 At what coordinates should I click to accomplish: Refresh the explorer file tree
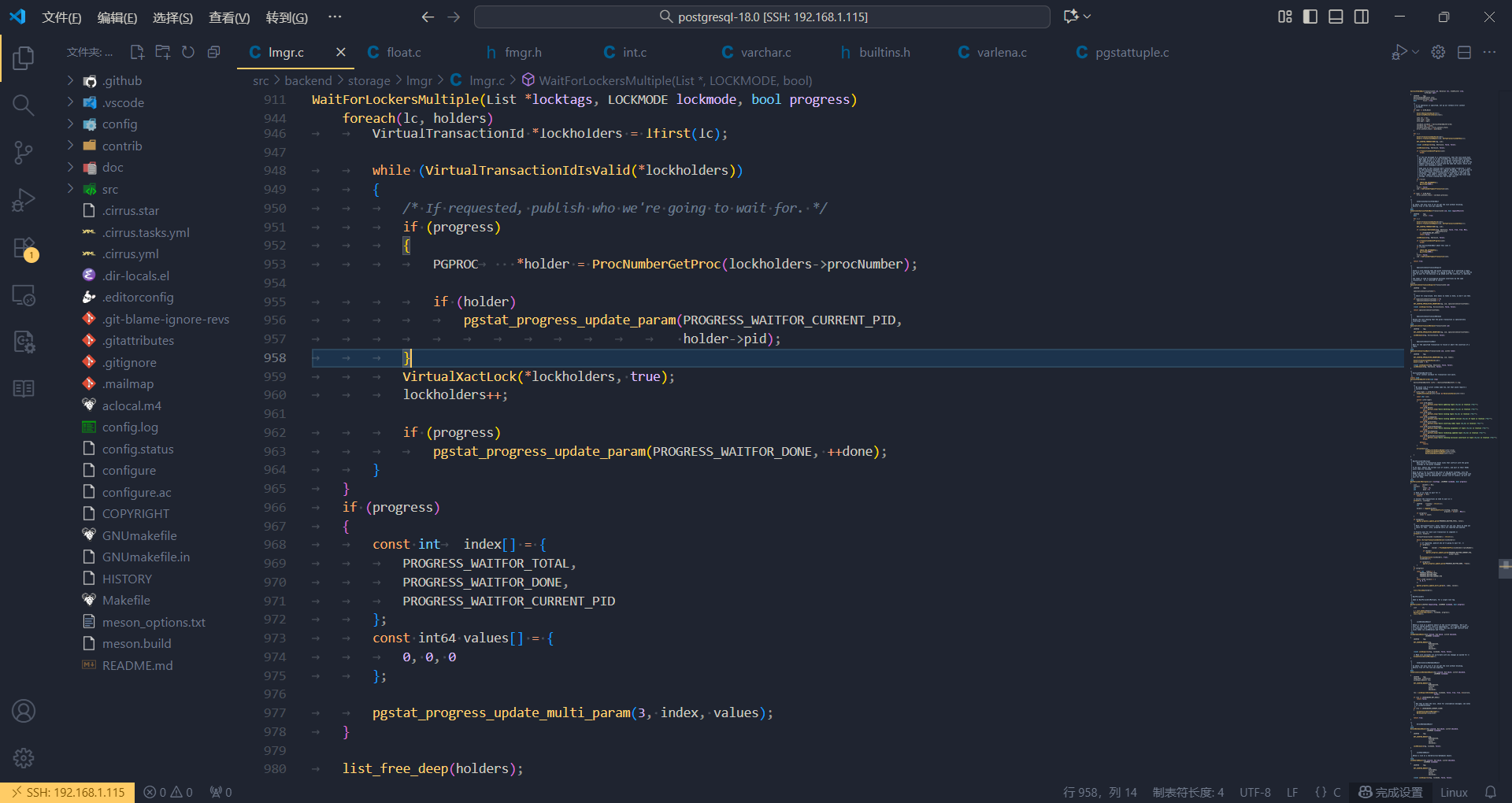pyautogui.click(x=188, y=52)
